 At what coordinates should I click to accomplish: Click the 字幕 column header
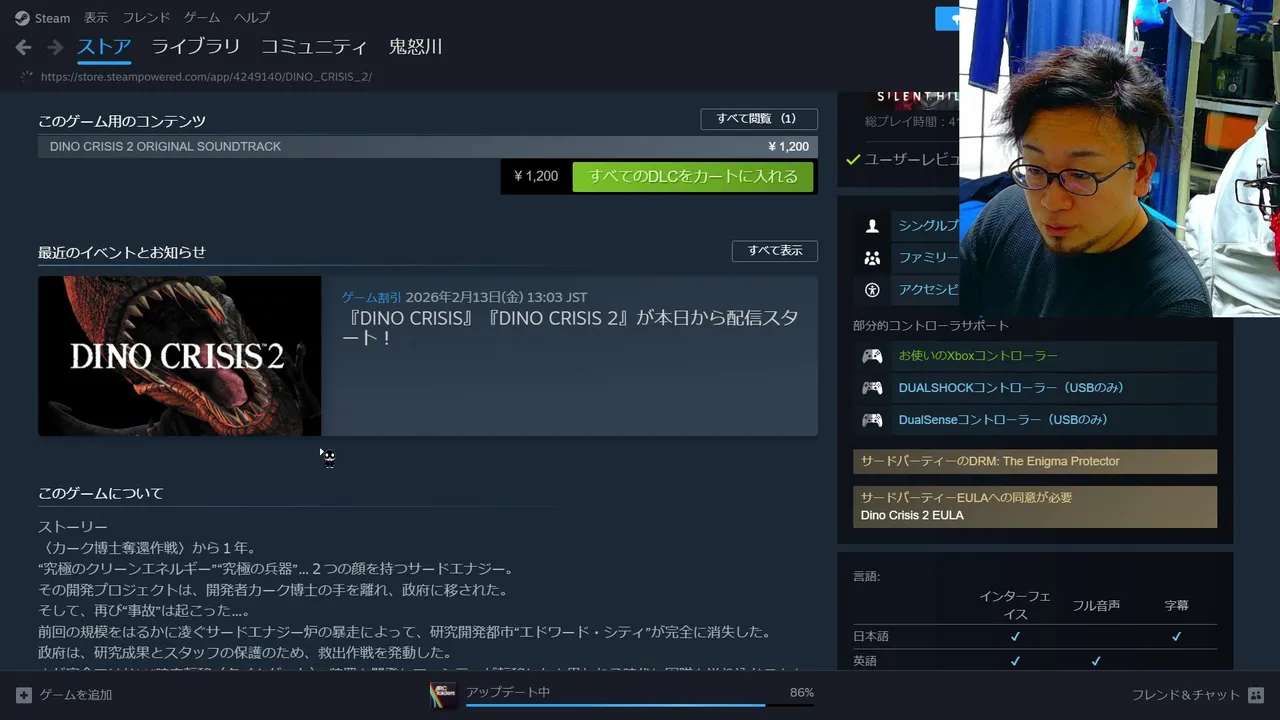point(1176,606)
